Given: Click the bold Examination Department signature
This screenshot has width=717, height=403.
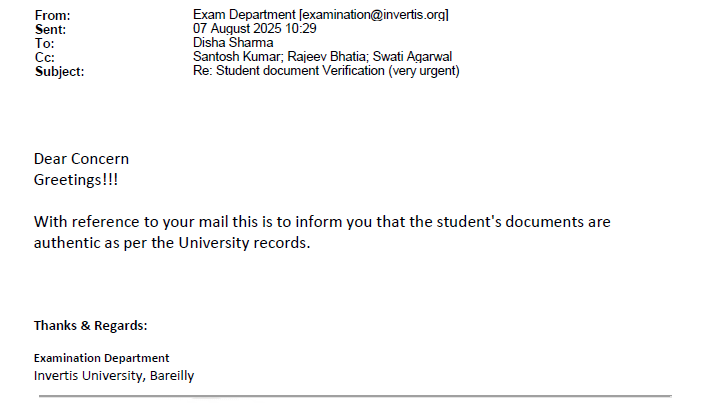Looking at the screenshot, I should pyautogui.click(x=101, y=358).
